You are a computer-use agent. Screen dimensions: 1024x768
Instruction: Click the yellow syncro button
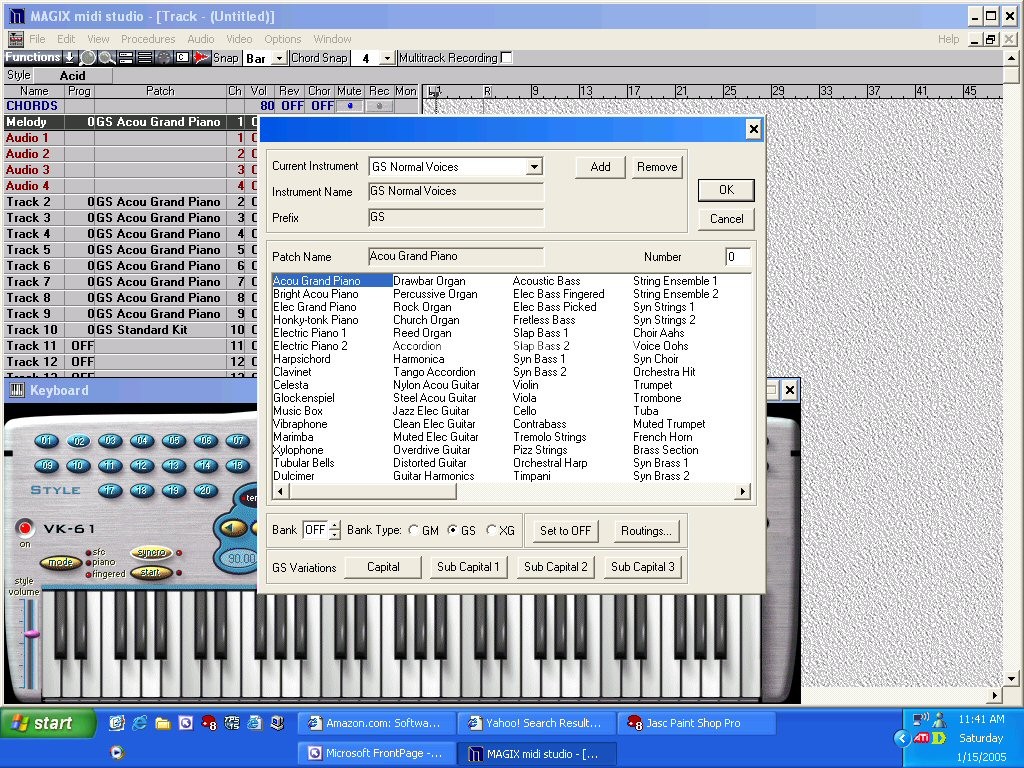pyautogui.click(x=152, y=552)
